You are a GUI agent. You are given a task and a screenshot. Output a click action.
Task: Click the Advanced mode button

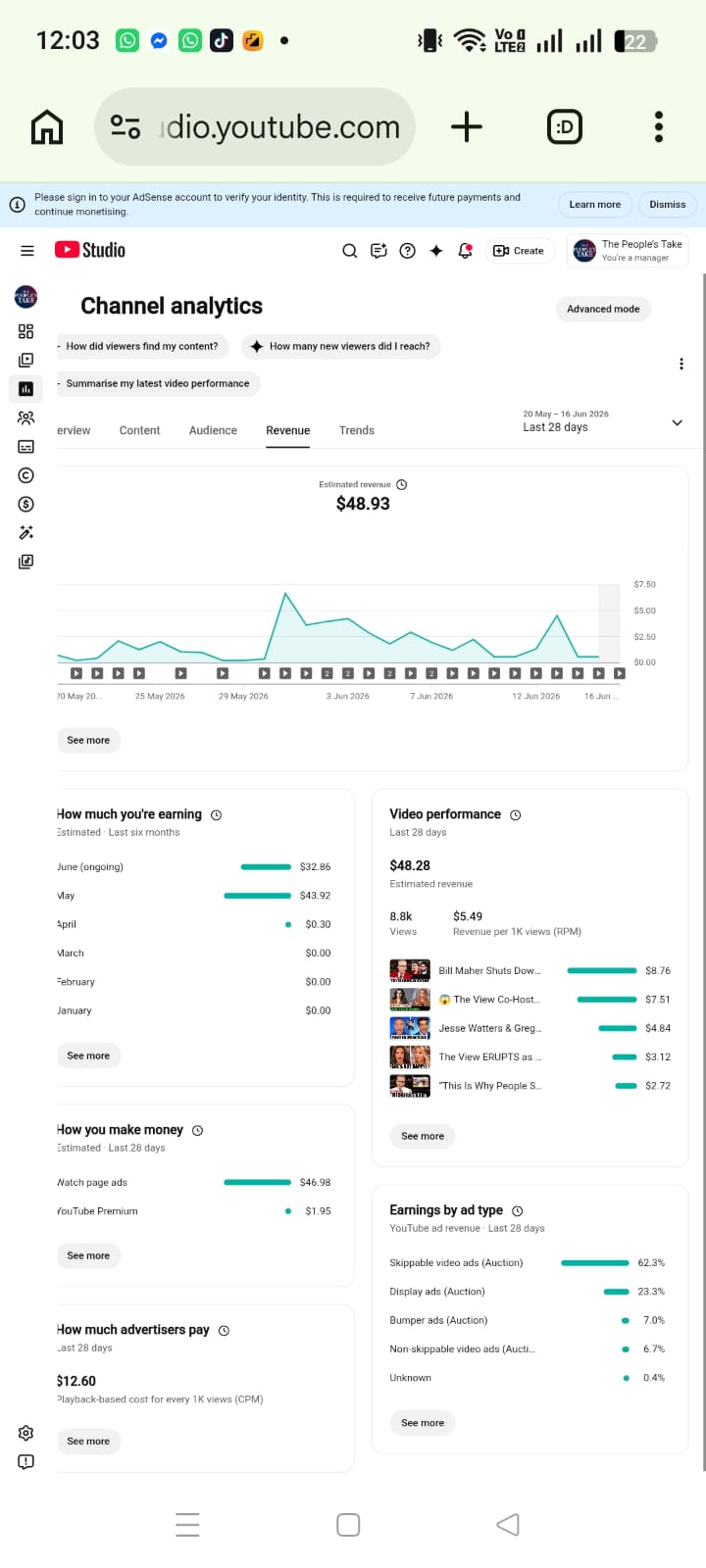(603, 309)
